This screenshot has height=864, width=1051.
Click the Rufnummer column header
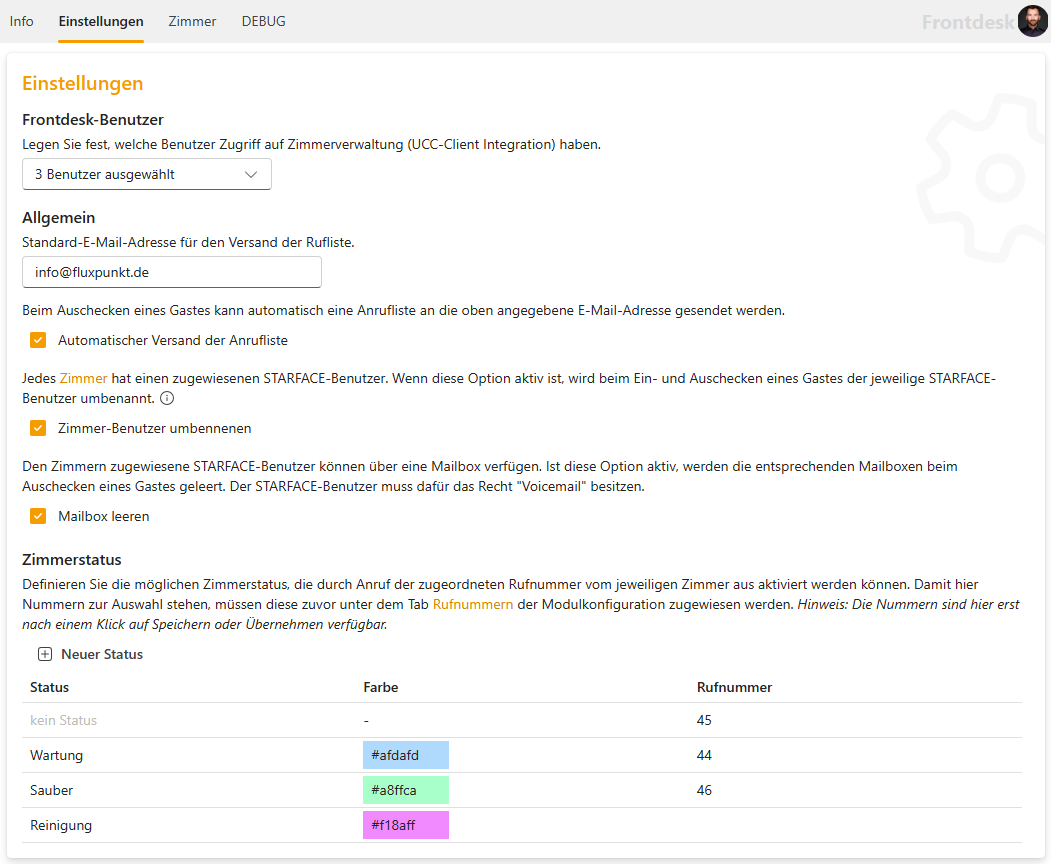735,687
